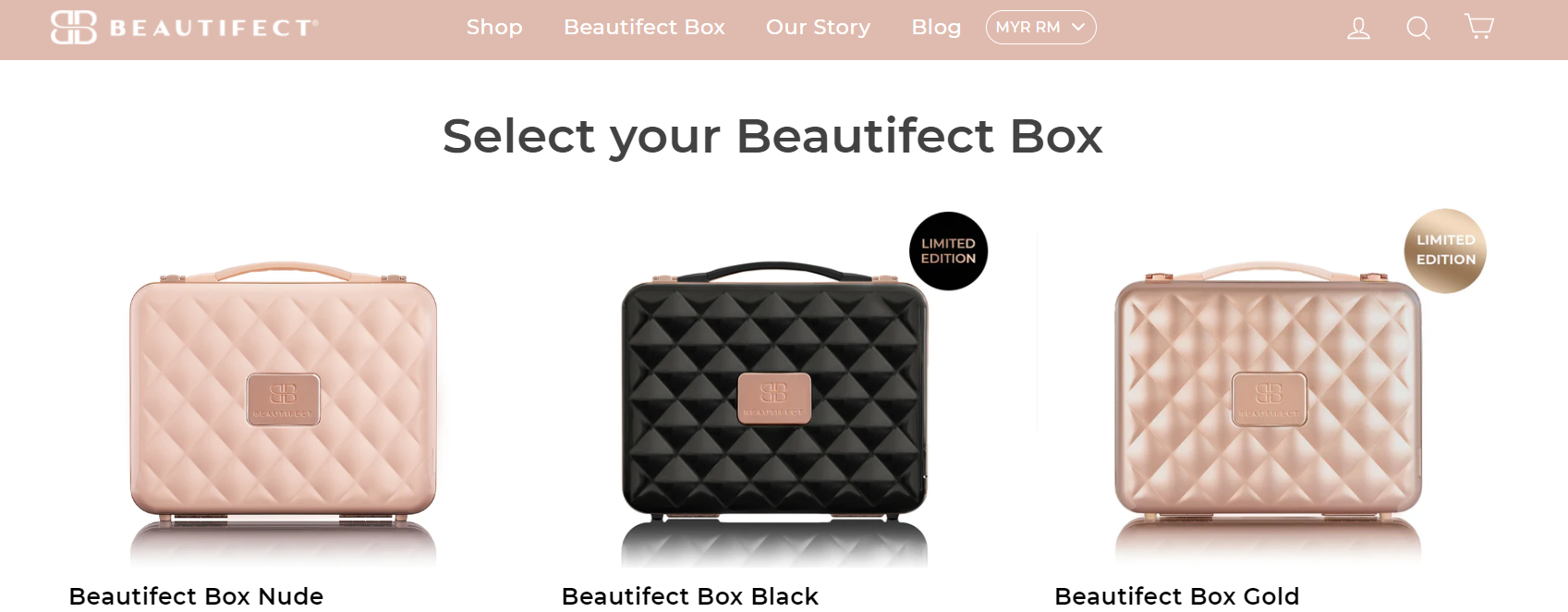Click the Beautifect Box Black title link
The height and width of the screenshot is (612, 1568).
[689, 596]
